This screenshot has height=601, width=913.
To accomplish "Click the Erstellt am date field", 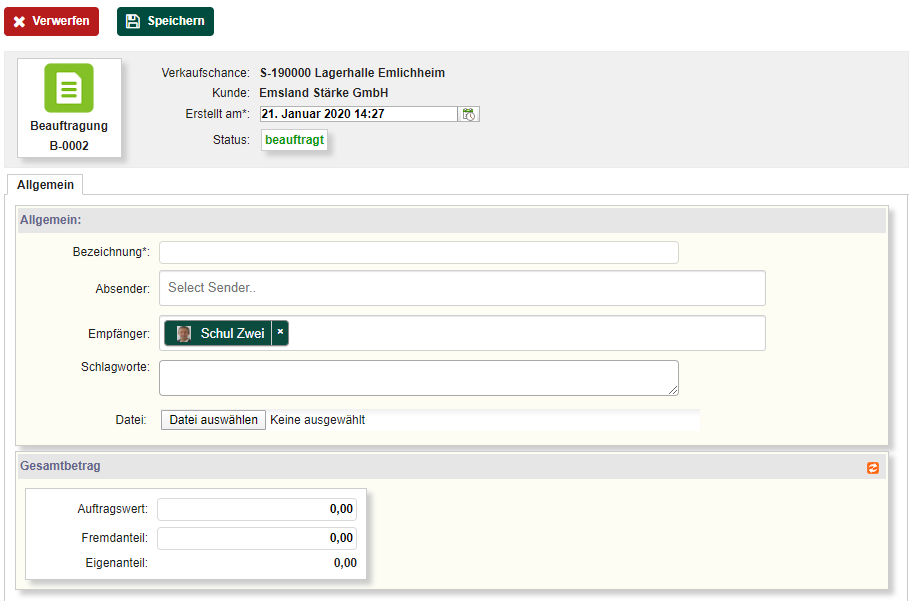I will tap(358, 114).
